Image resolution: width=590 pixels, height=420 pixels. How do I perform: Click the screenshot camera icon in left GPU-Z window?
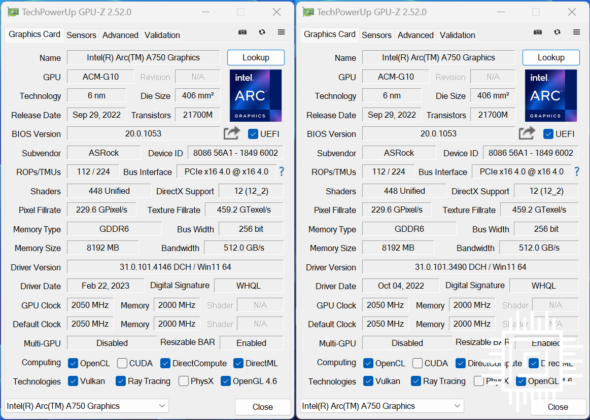tap(242, 32)
